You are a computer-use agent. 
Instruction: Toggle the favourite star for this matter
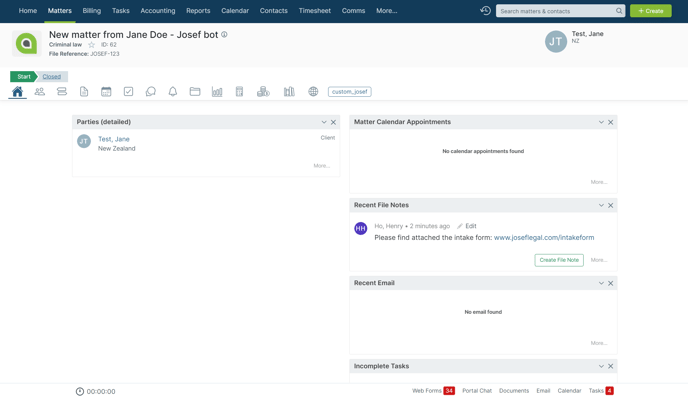point(91,45)
